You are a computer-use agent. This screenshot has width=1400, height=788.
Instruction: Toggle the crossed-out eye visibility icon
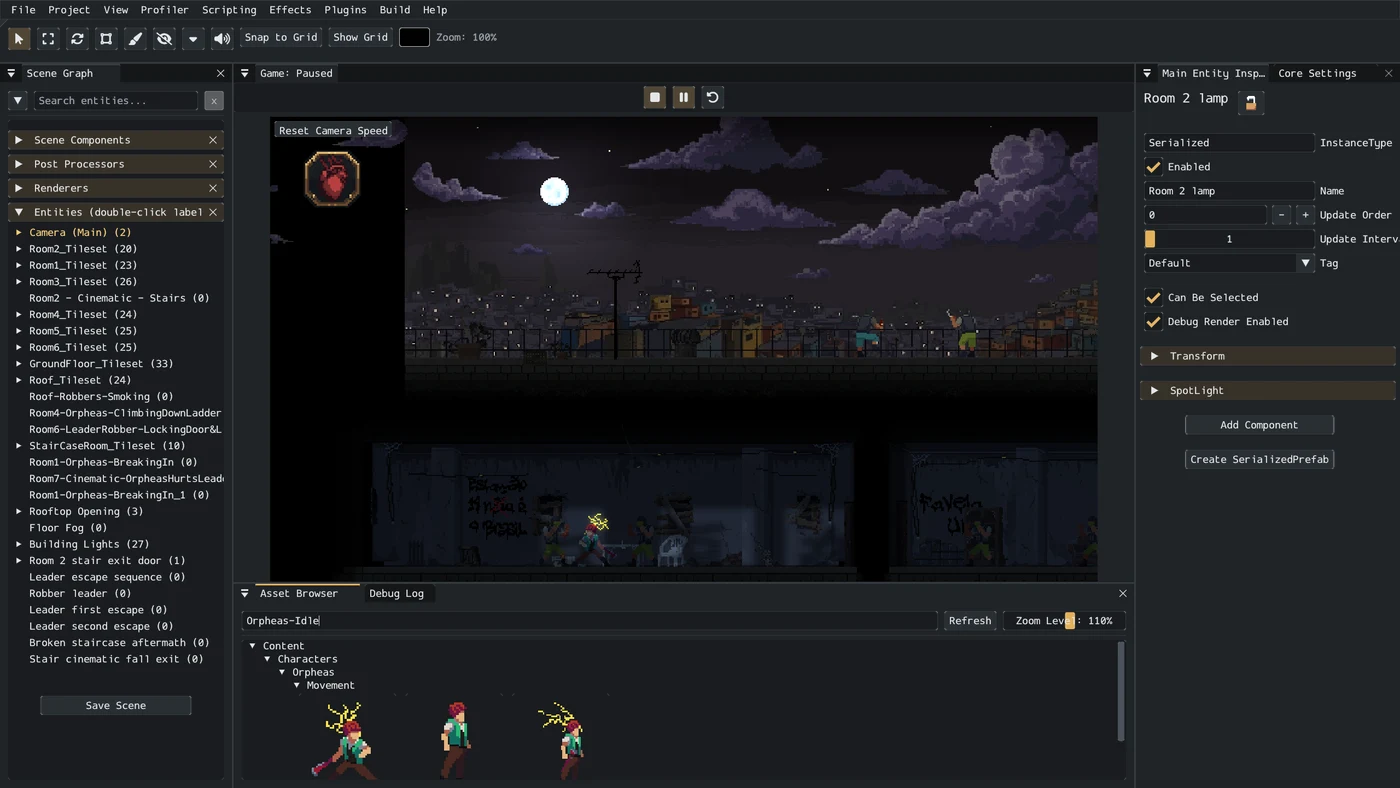coord(164,39)
